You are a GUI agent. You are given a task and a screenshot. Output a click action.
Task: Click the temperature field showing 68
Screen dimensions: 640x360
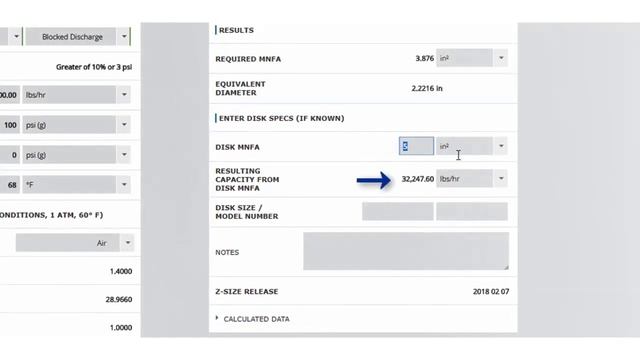click(9, 184)
